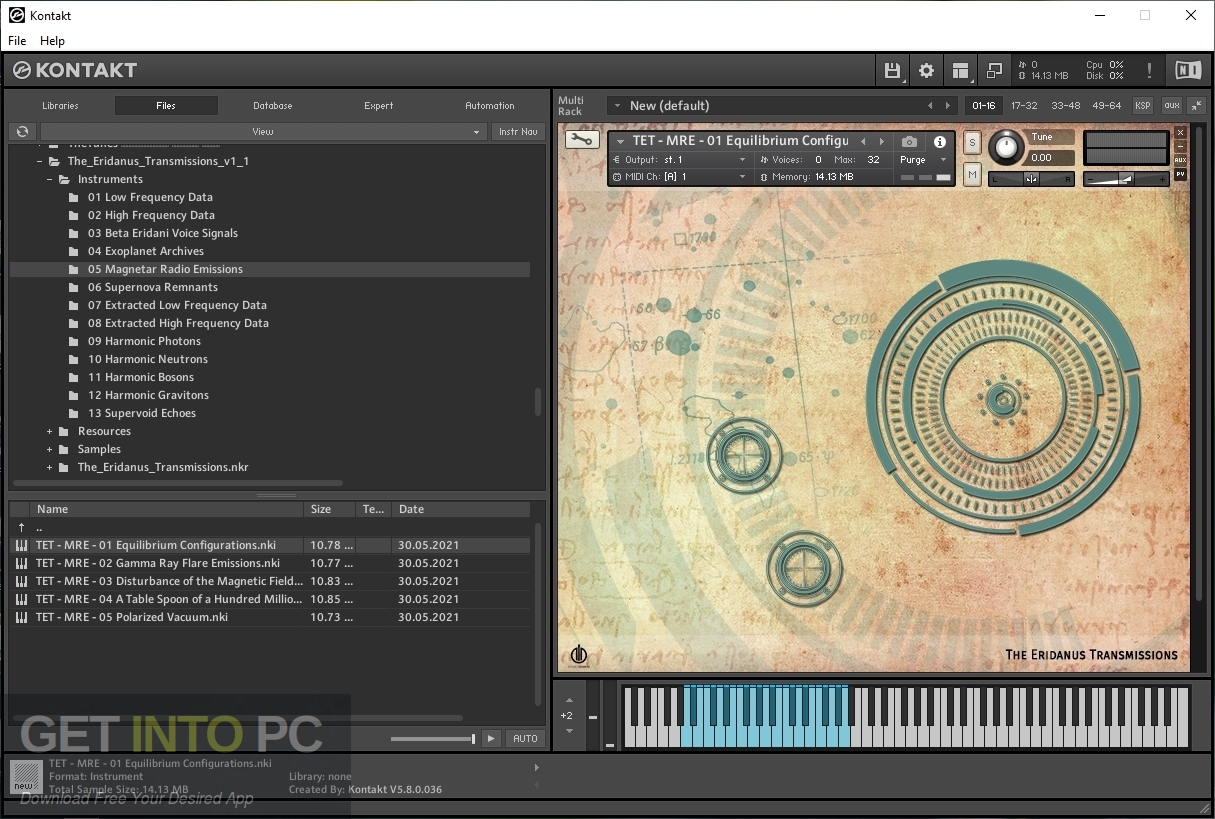
Task: Mute the instrument with M button
Action: point(972,174)
